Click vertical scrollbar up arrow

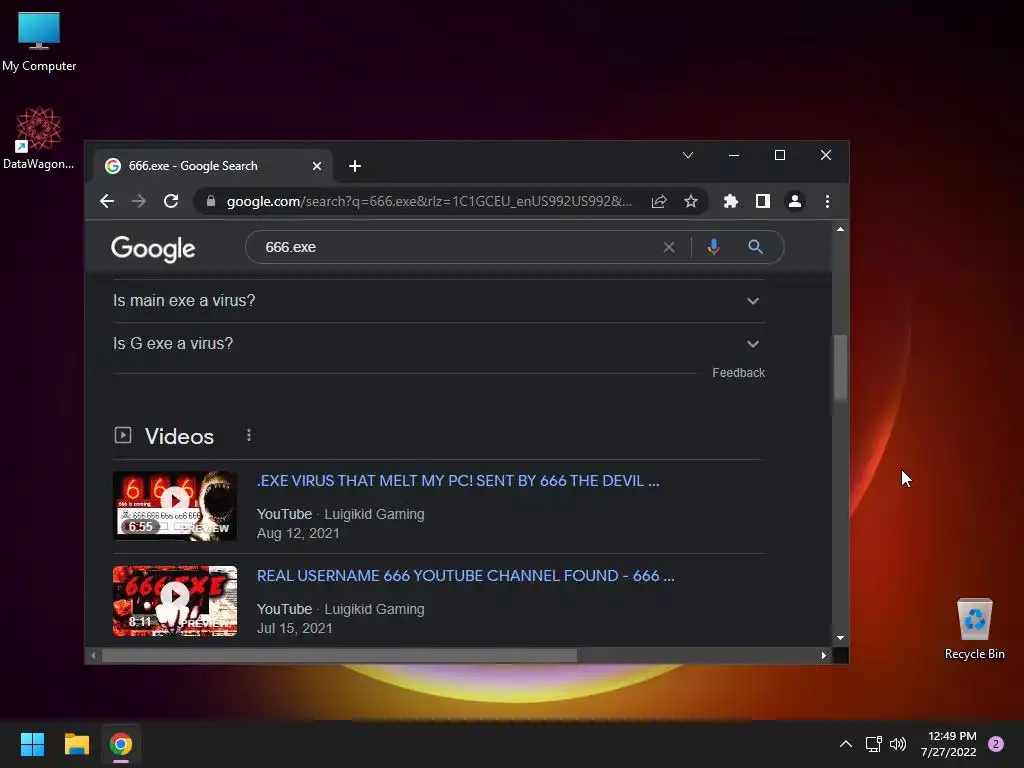(840, 229)
